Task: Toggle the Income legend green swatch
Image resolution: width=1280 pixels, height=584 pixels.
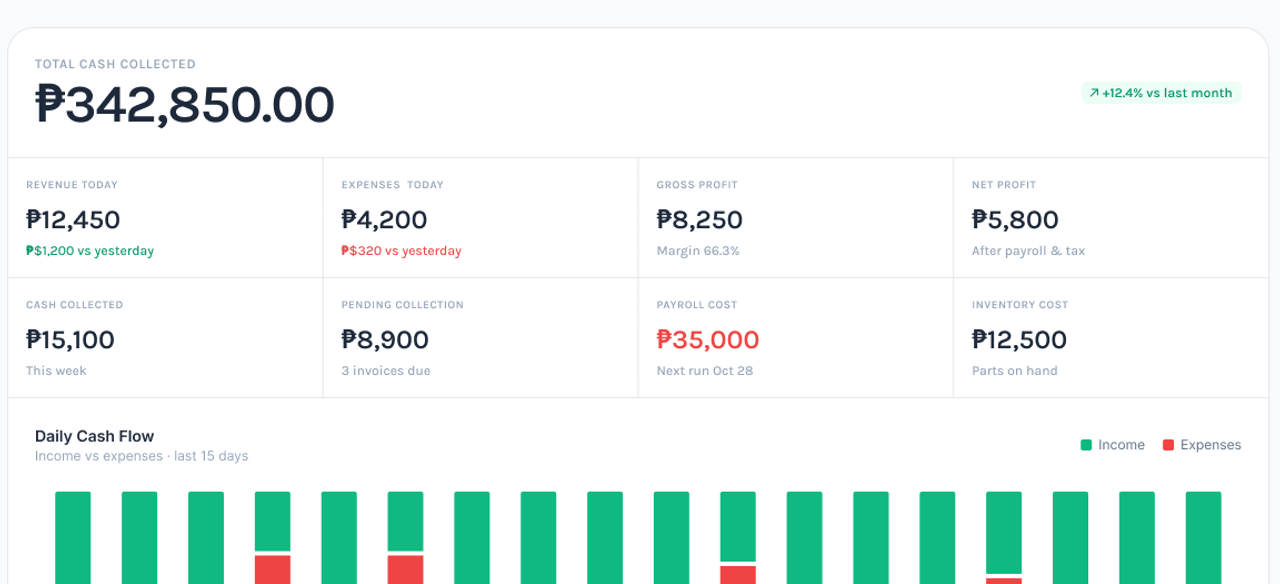Action: 1086,445
